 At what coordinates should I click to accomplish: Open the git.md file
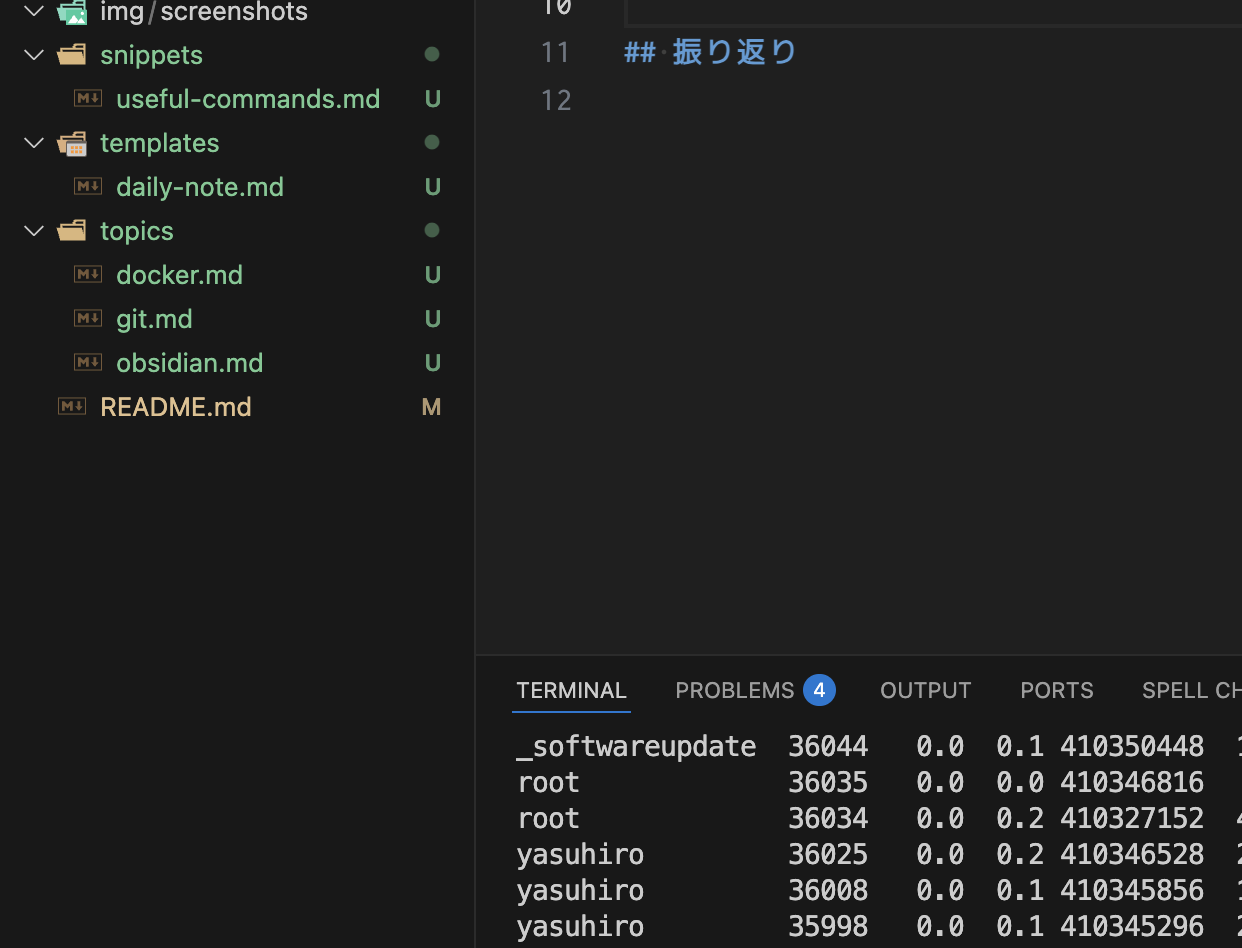tap(154, 318)
